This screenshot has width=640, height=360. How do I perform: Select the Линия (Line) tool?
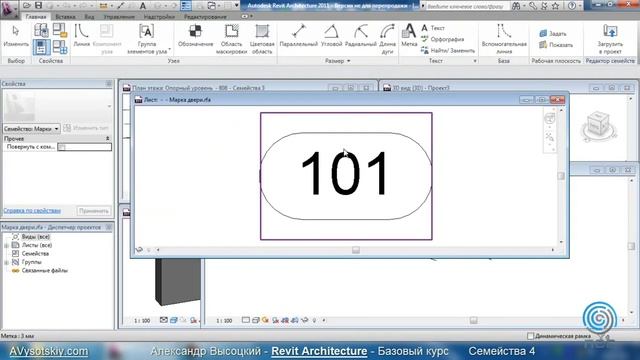pyautogui.click(x=82, y=36)
